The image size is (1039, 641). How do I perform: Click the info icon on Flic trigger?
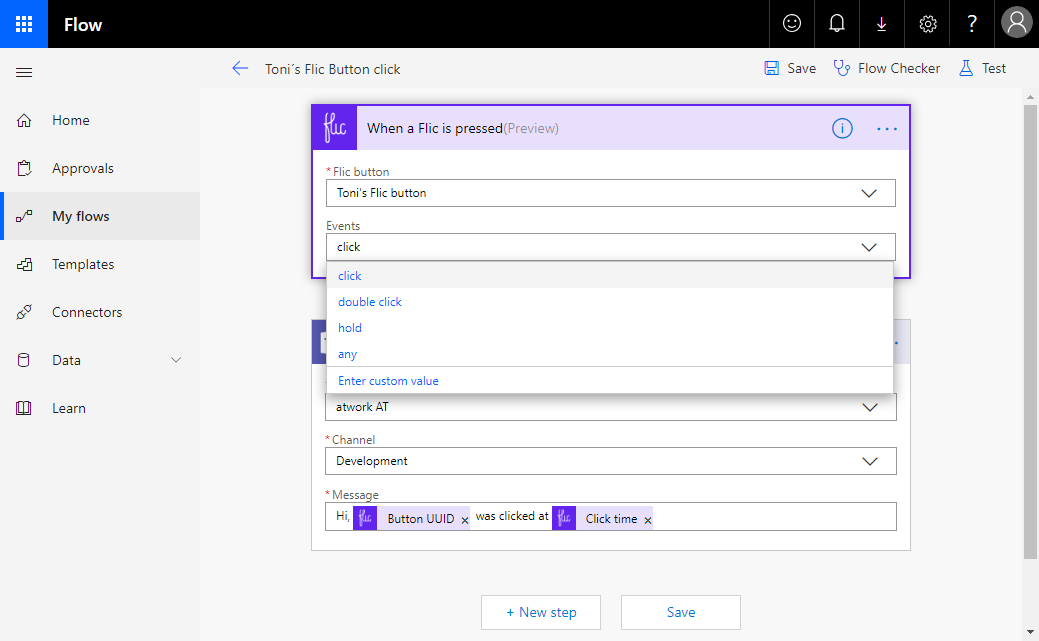842,128
